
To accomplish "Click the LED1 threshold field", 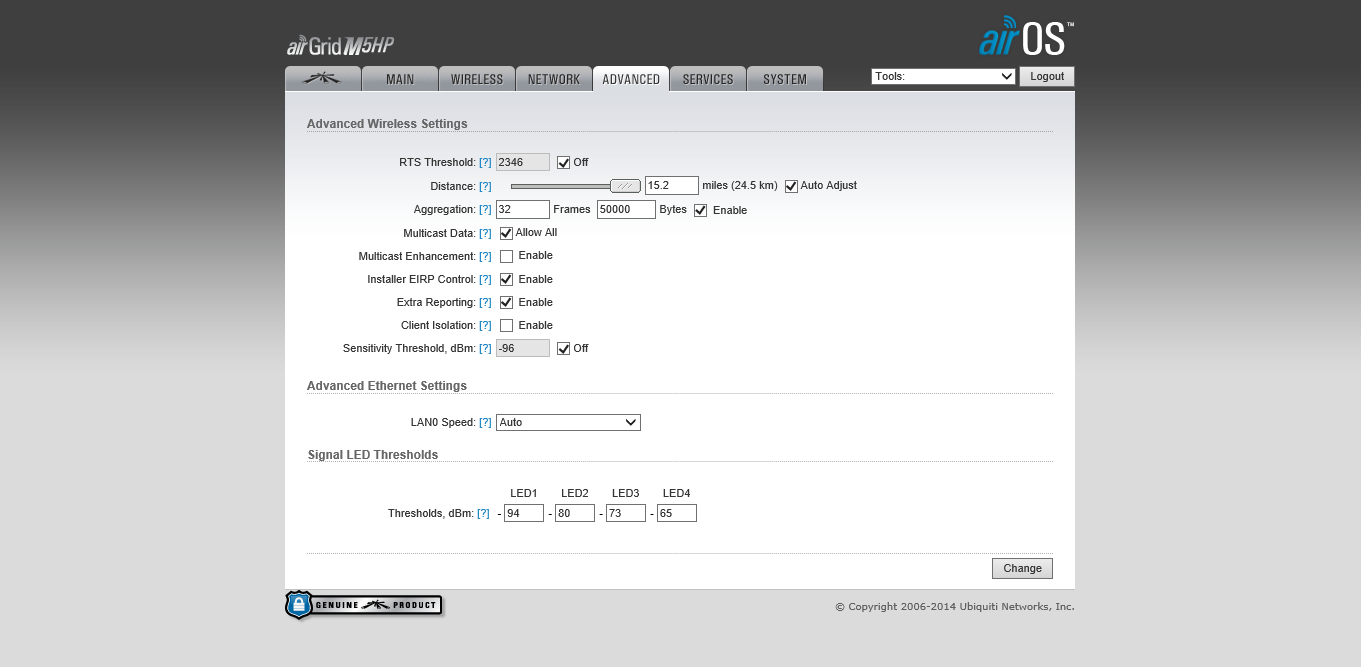I will coord(524,513).
